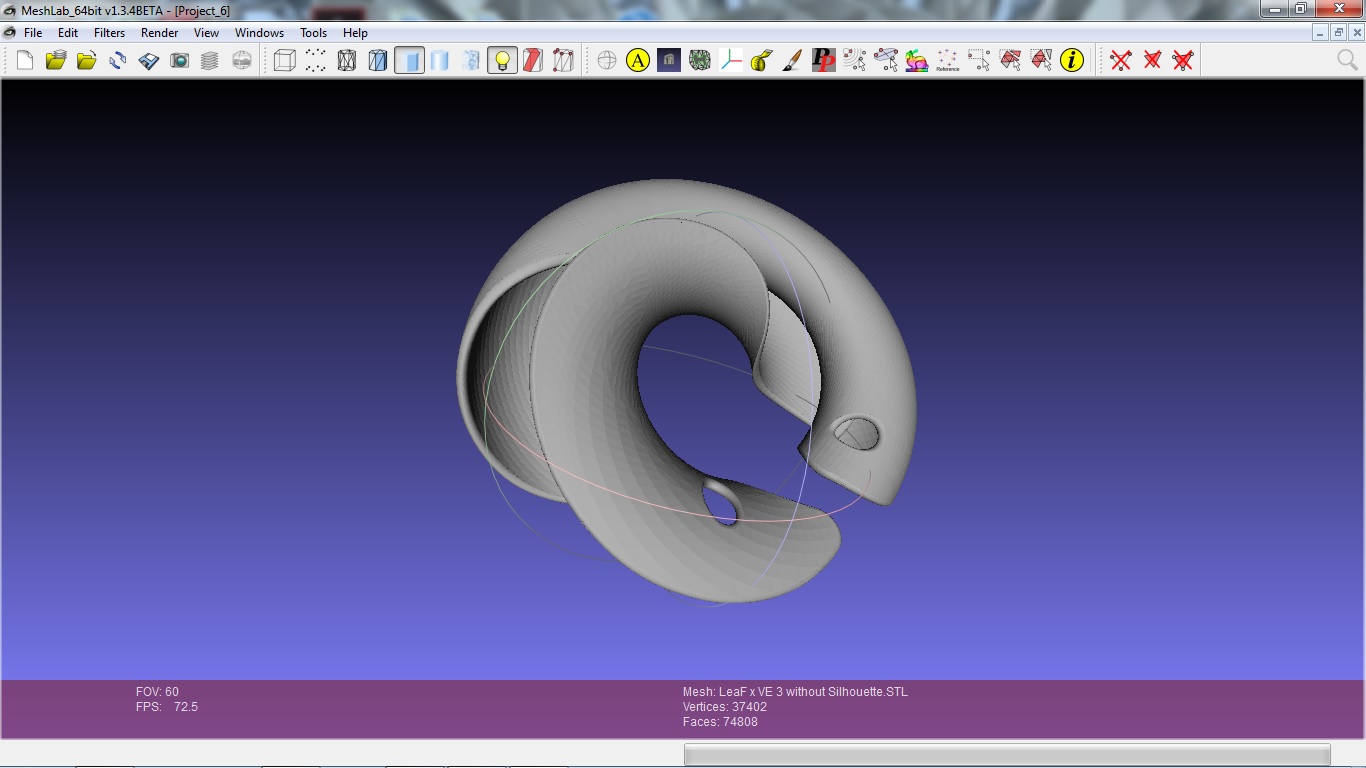Toggle the trackball display icon
This screenshot has height=768, width=1366.
click(607, 61)
